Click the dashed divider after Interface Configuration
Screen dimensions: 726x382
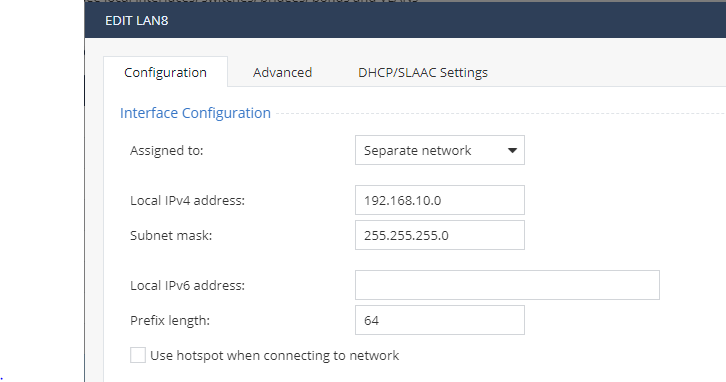tap(501, 113)
